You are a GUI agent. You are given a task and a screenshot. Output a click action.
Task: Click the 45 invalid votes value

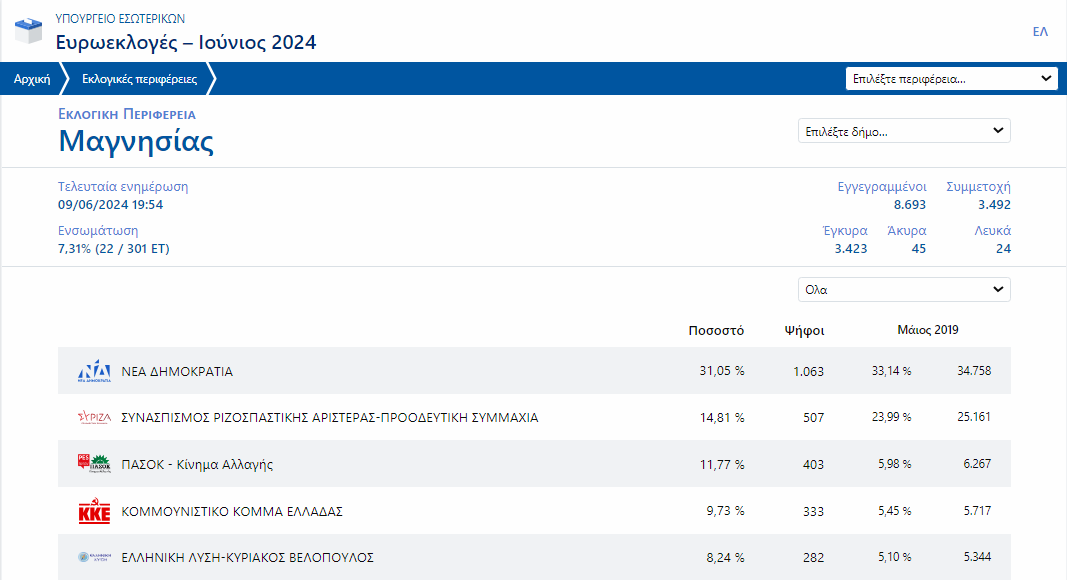919,249
